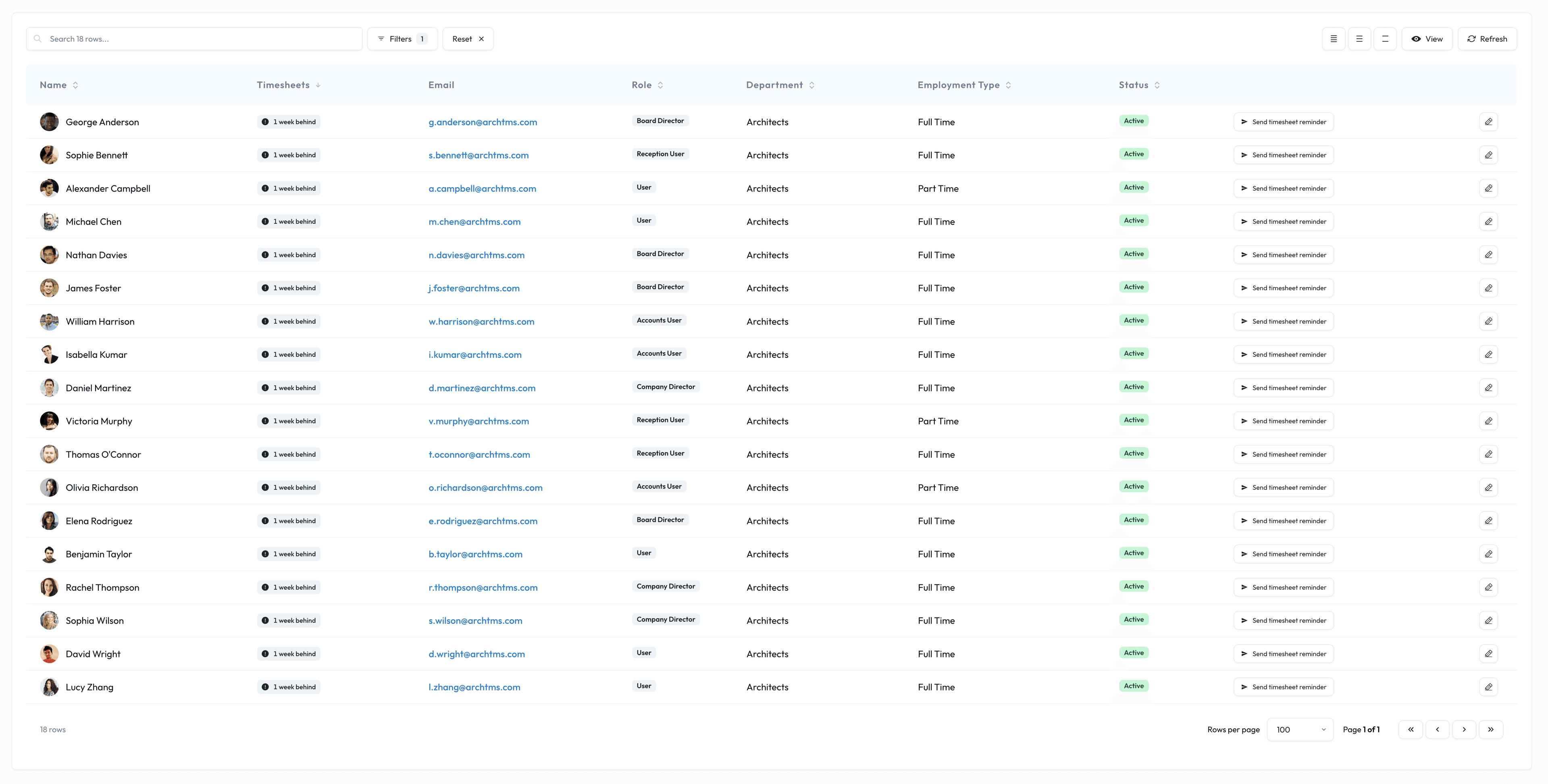This screenshot has height=784, width=1548.
Task: Open the j.foster@archtms.com email link
Action: [x=474, y=288]
